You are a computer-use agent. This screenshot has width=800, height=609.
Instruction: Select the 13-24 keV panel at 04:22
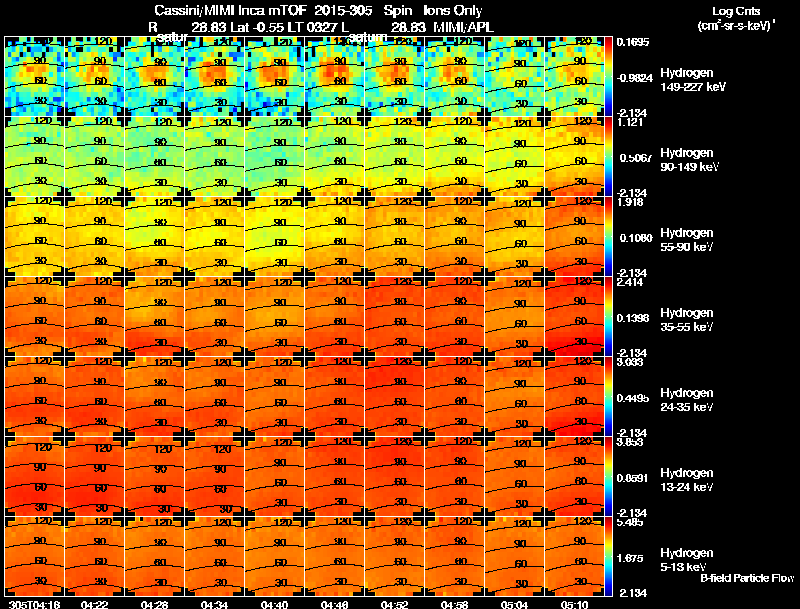pos(95,476)
